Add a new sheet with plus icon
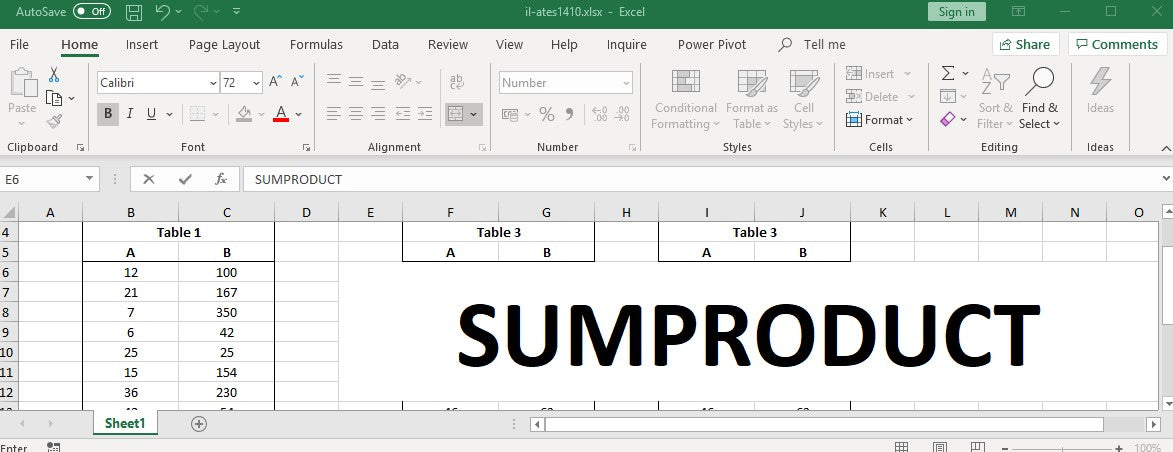The height and width of the screenshot is (452, 1173). (x=199, y=424)
